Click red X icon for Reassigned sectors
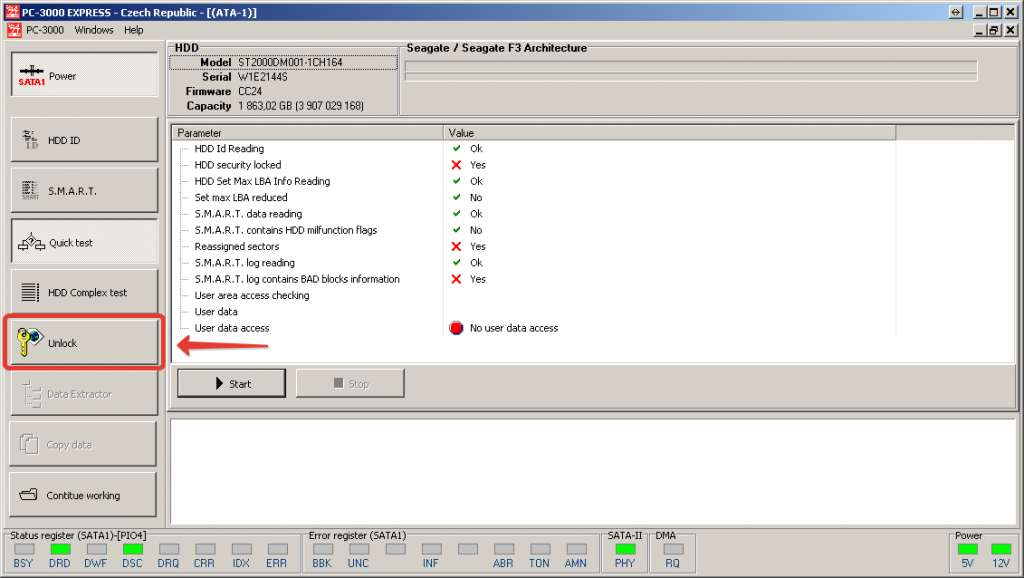This screenshot has height=578, width=1024. [456, 246]
